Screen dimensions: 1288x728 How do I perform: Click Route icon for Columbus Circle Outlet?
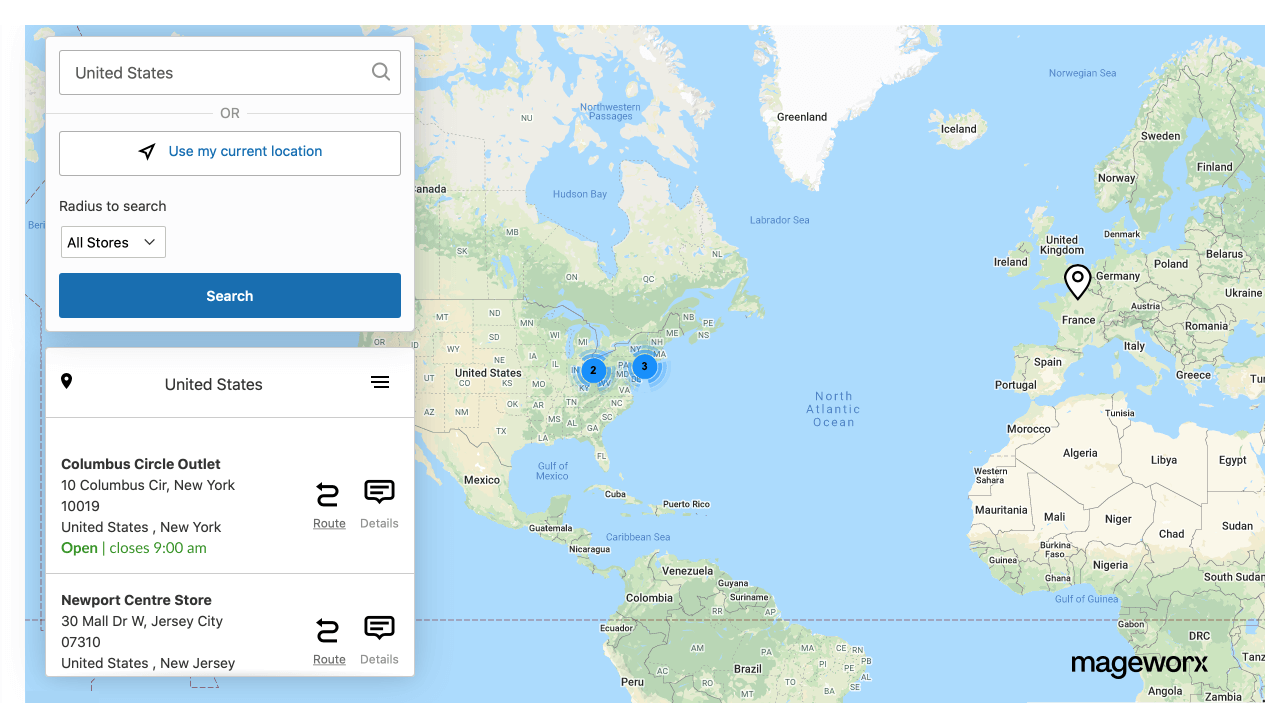(328, 494)
